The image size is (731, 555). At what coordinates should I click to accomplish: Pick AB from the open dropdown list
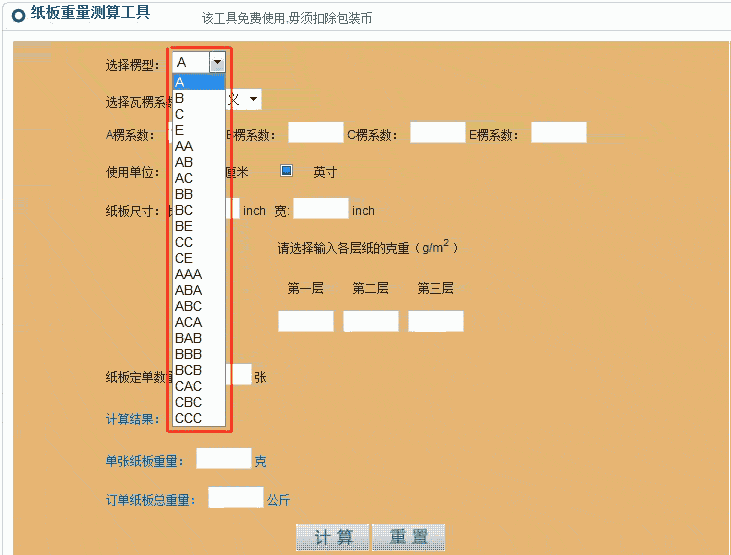coord(199,162)
